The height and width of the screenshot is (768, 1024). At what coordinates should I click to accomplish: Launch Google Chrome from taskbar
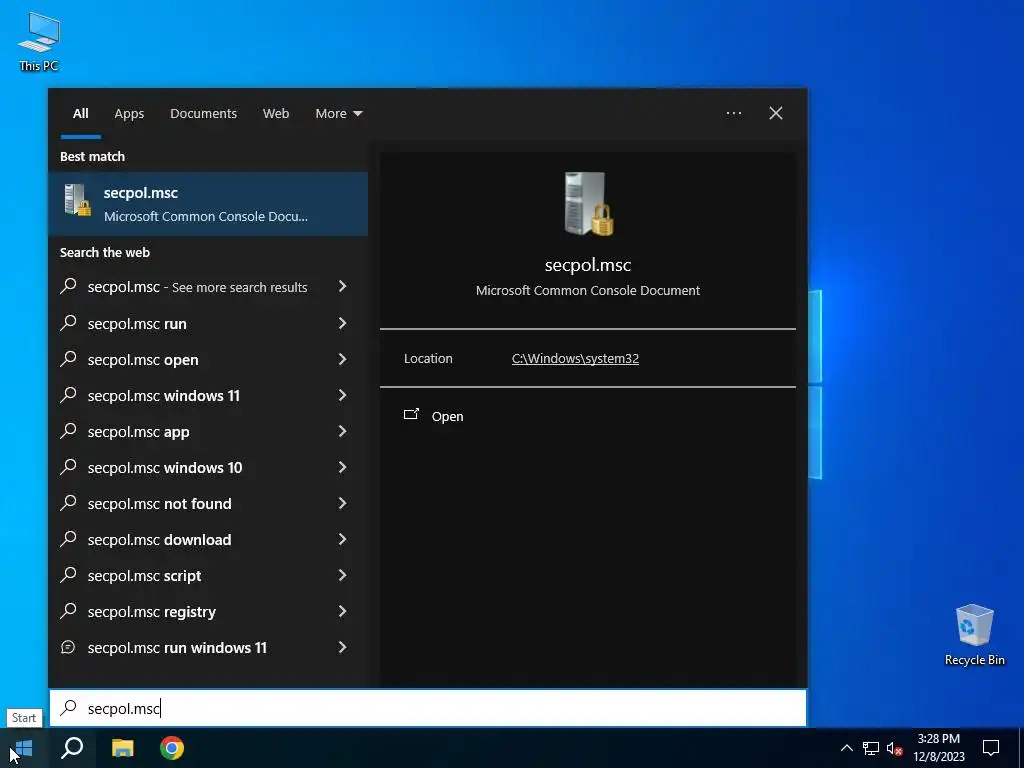(172, 748)
